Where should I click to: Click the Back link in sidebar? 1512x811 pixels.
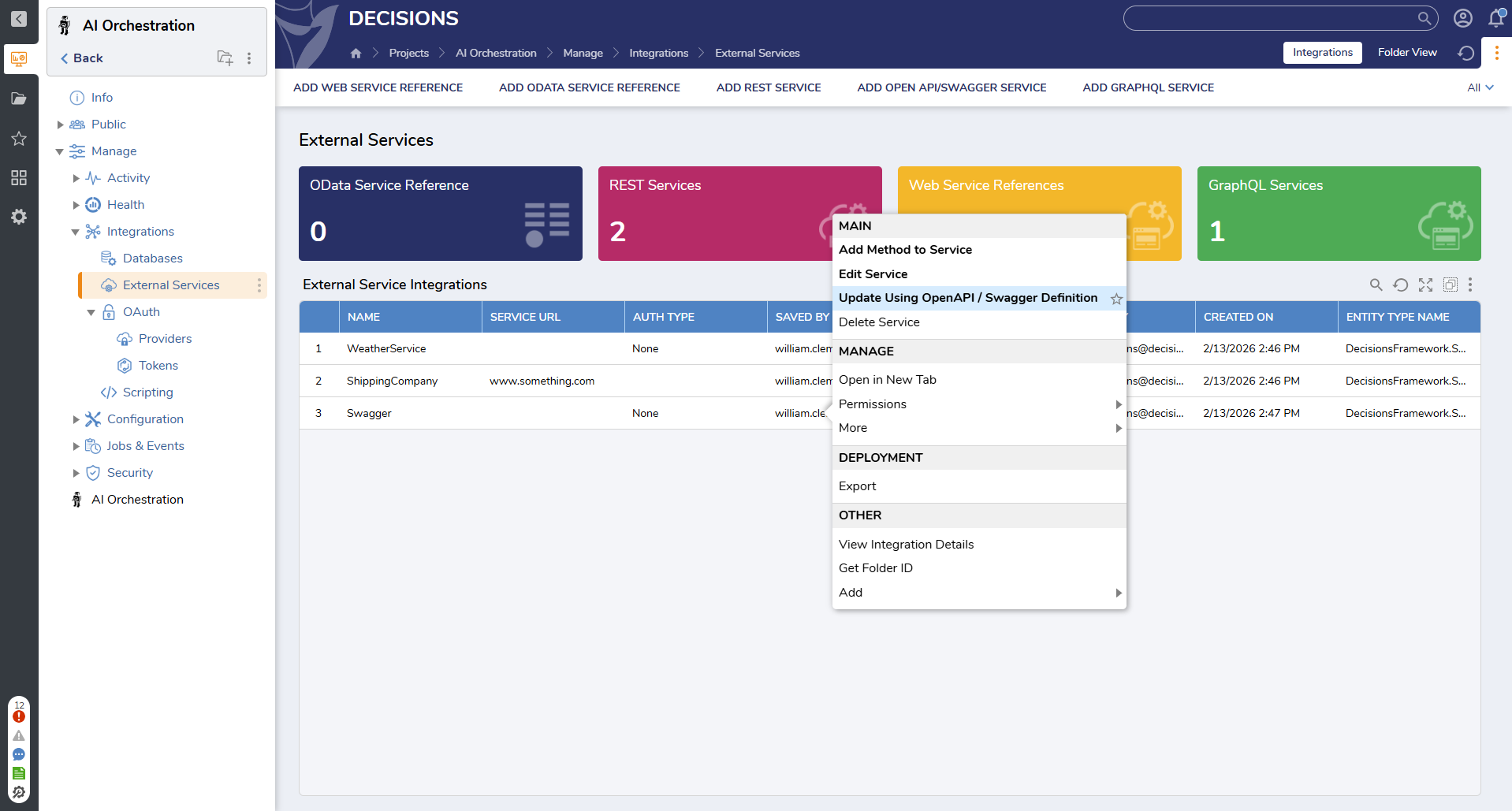[x=82, y=58]
